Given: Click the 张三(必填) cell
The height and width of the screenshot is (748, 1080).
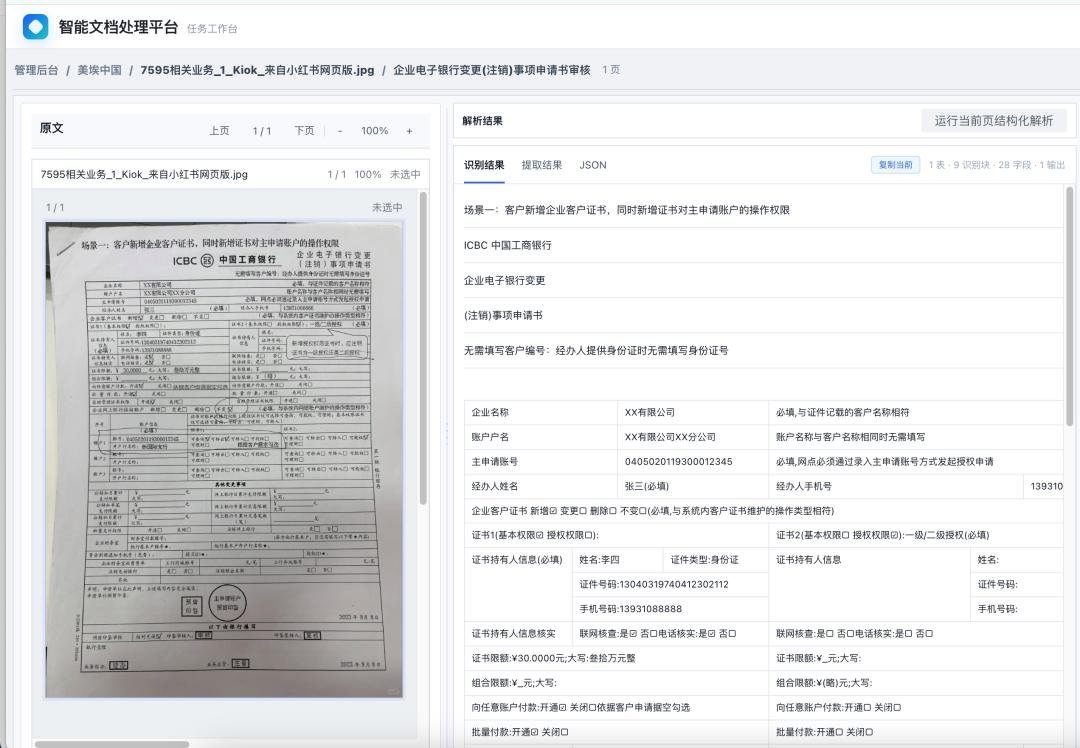Looking at the screenshot, I should coord(693,486).
